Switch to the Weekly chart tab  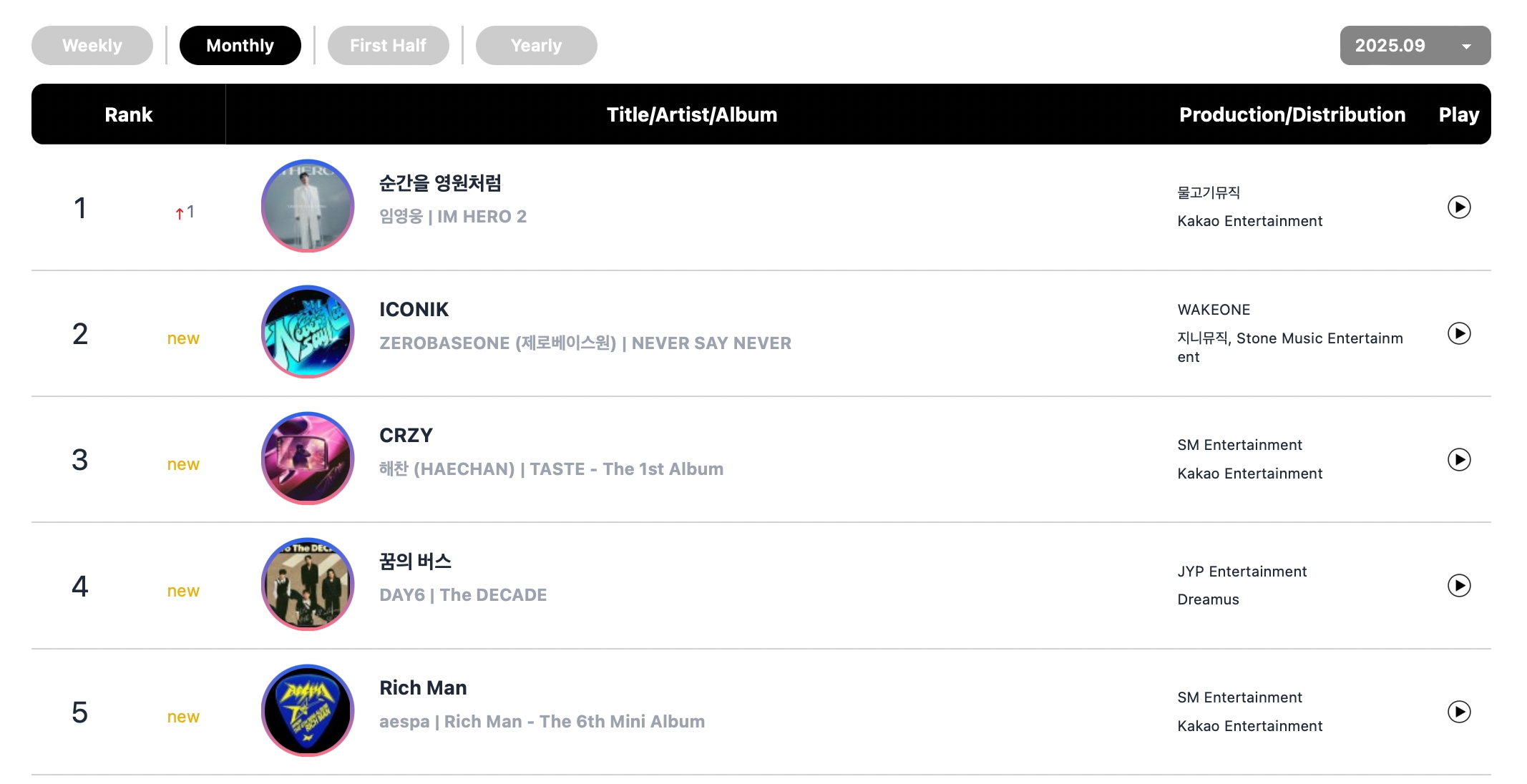pyautogui.click(x=92, y=46)
